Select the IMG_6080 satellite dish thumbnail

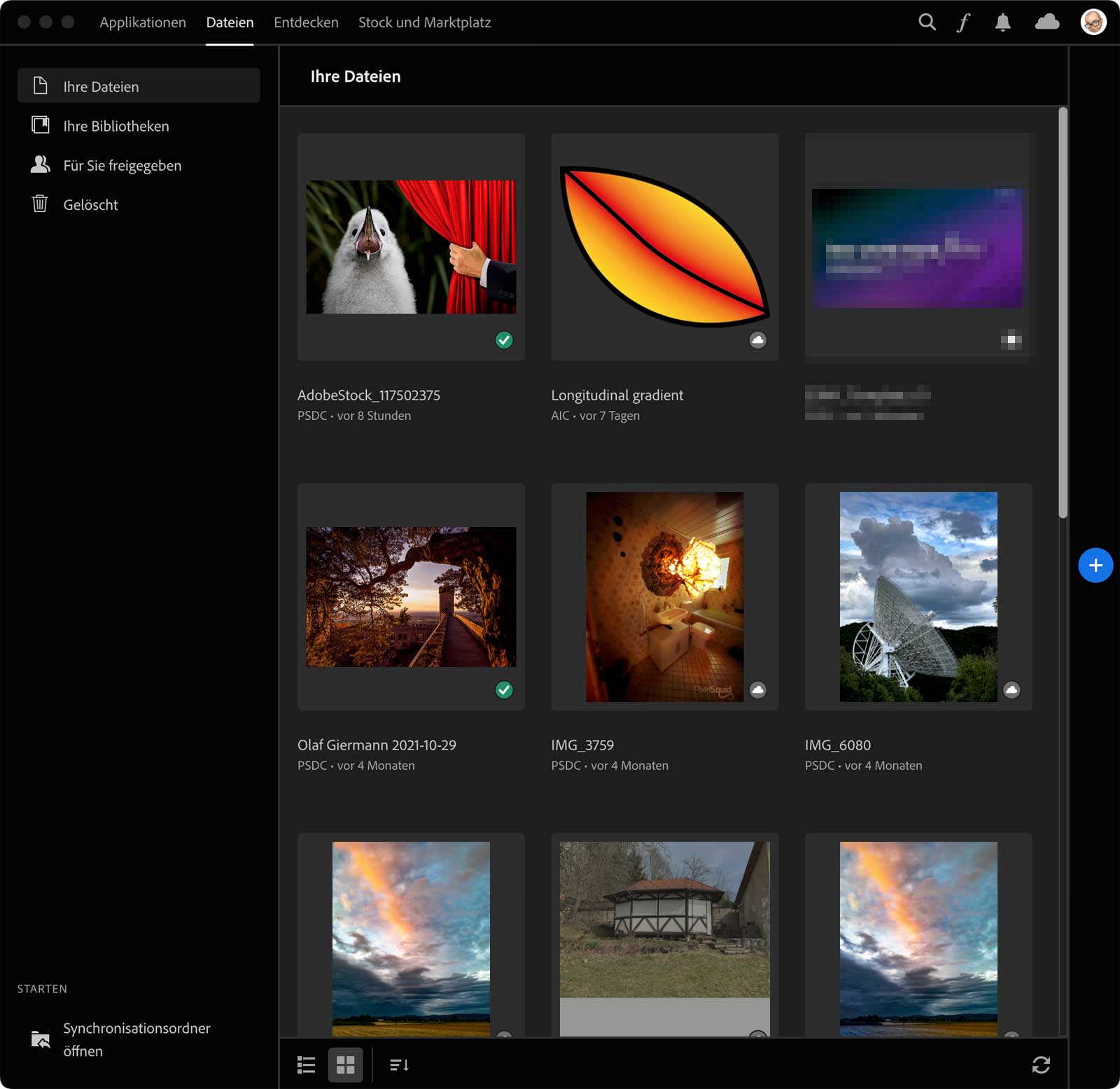(918, 596)
